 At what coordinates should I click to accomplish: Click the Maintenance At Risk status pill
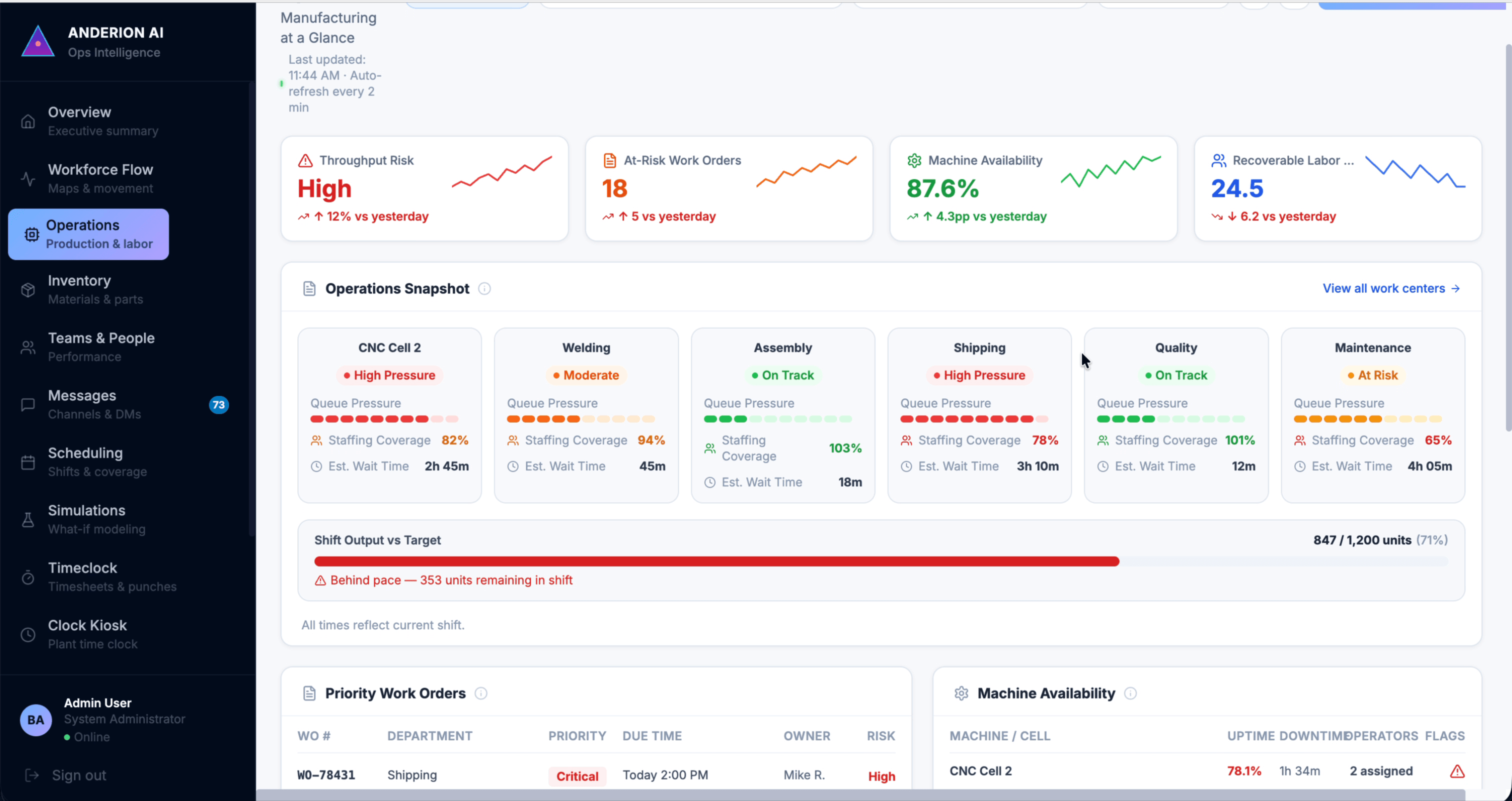(x=1373, y=375)
